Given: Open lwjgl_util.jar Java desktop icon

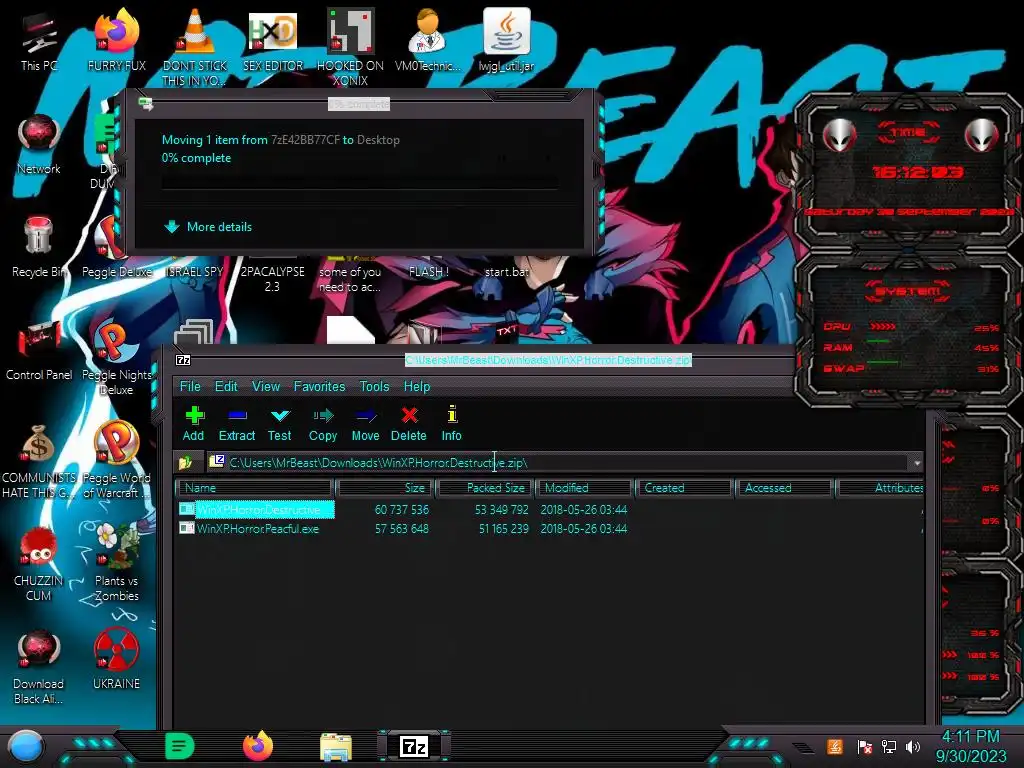Looking at the screenshot, I should click(x=506, y=39).
